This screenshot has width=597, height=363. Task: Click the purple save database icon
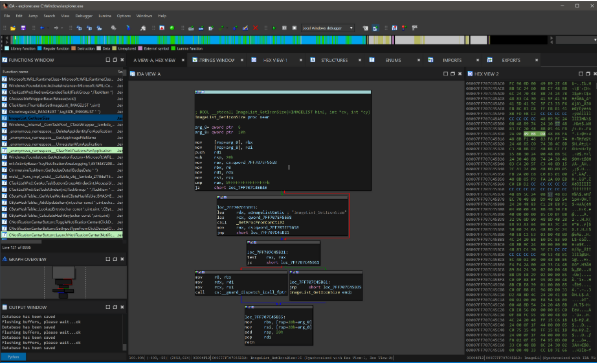[23, 28]
